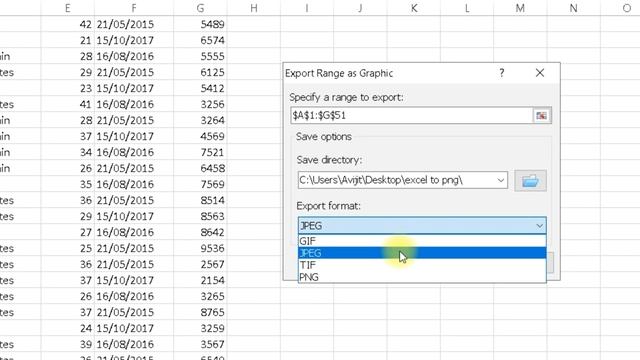Select column J header
Image resolution: width=640 pixels, height=360 pixels.
tap(360, 8)
